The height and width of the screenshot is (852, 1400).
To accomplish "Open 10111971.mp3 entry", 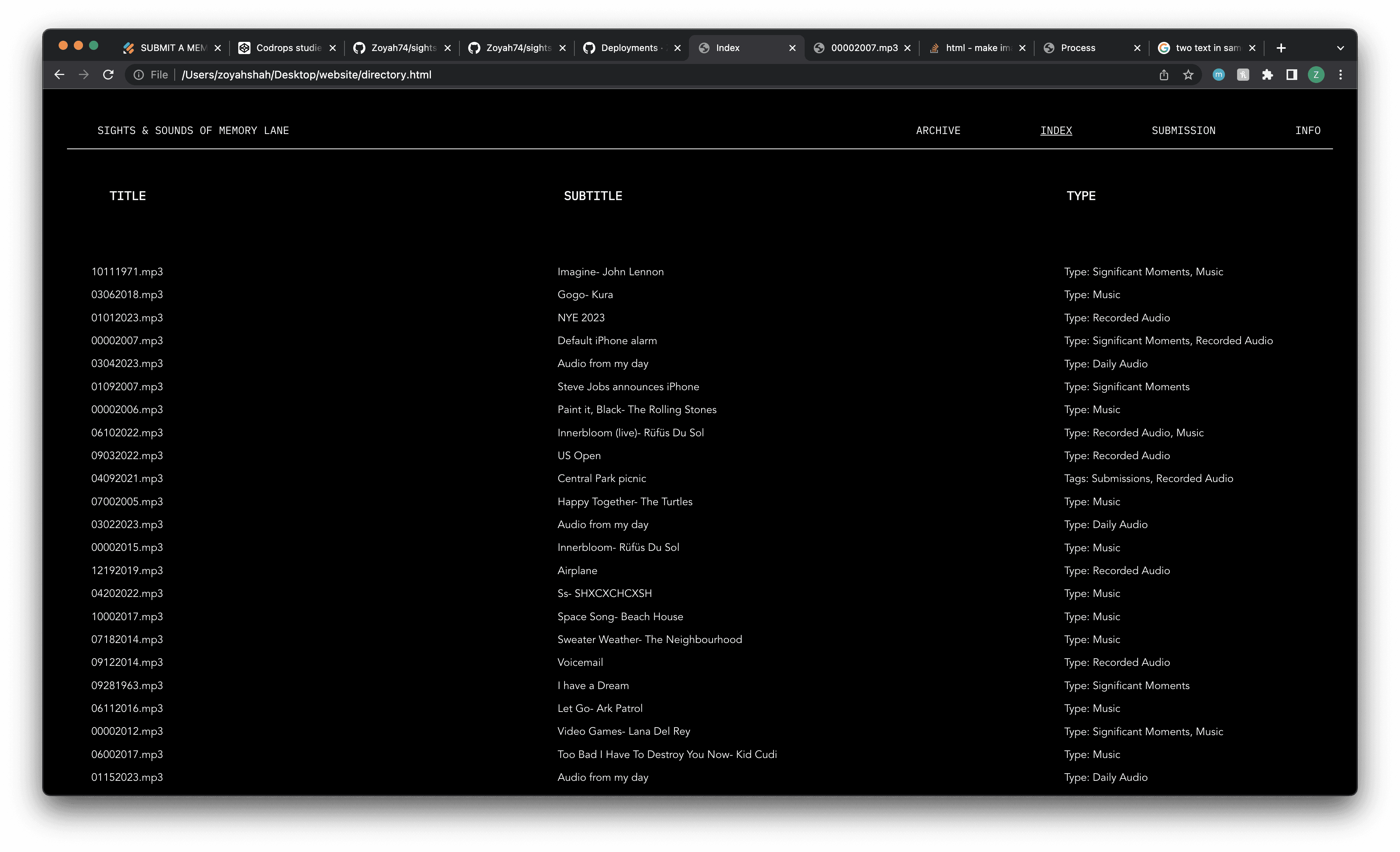I will 127,272.
